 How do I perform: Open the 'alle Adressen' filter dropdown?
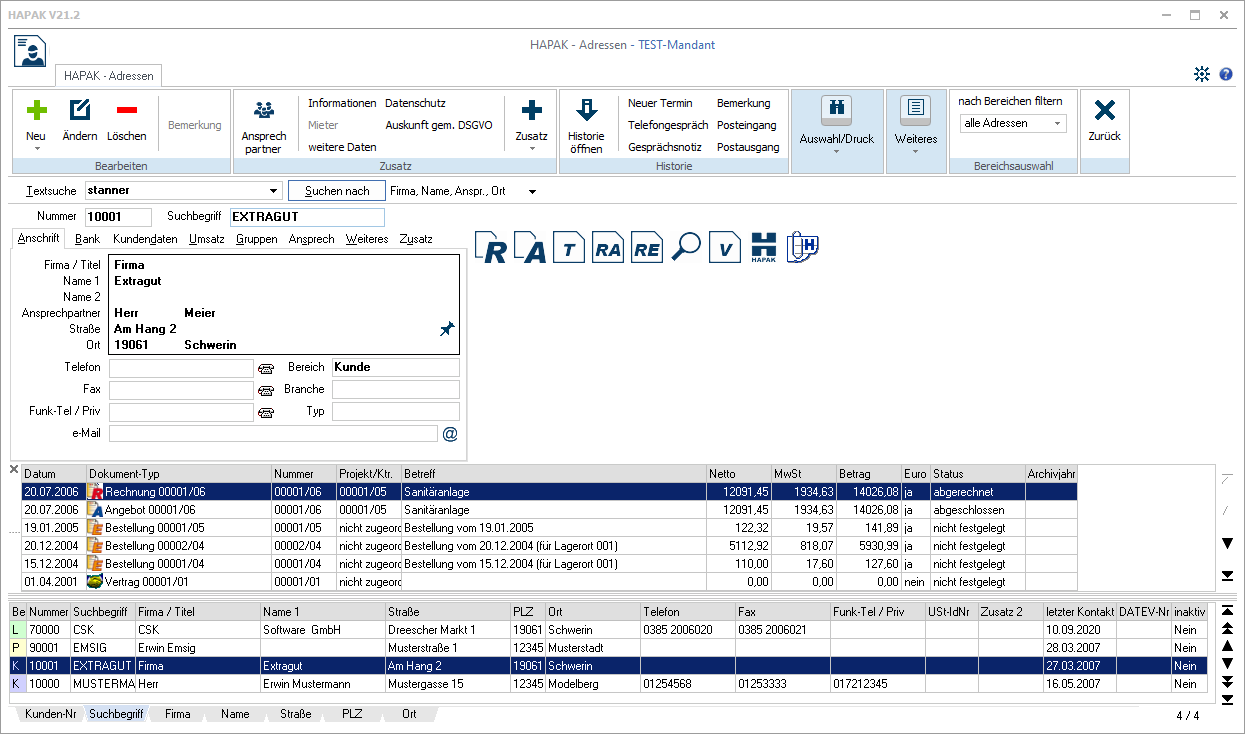point(1057,124)
